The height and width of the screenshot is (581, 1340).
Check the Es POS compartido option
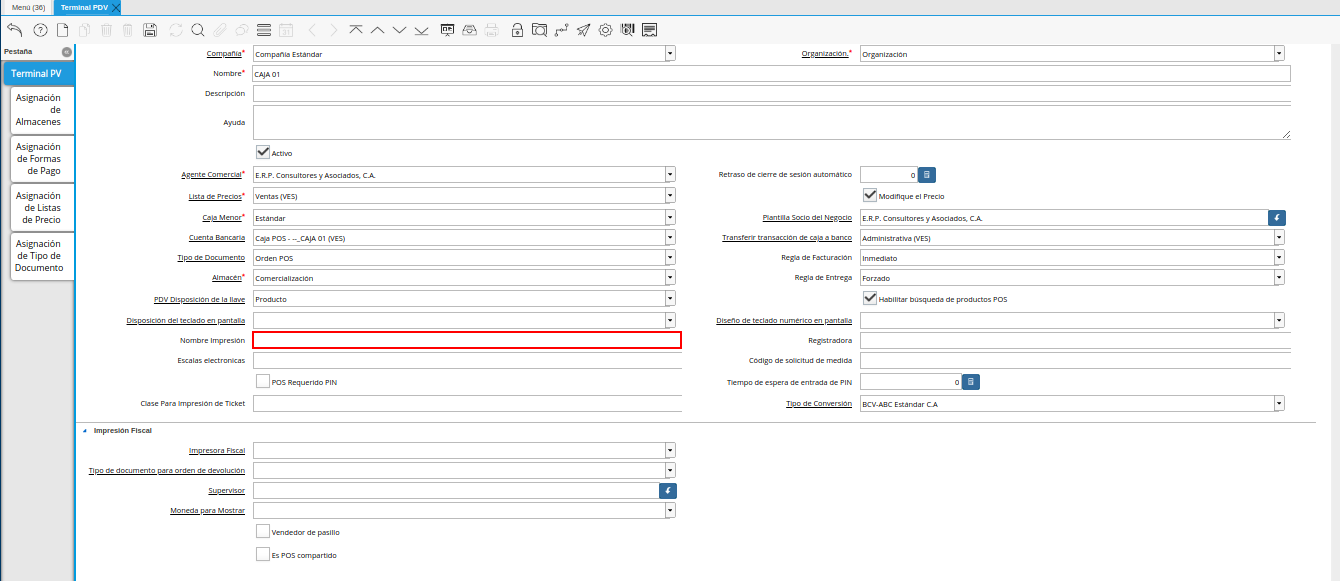click(263, 554)
